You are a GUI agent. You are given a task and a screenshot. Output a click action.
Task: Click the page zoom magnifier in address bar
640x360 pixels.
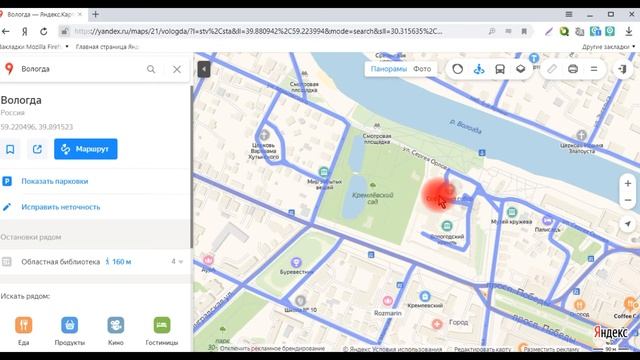492,31
